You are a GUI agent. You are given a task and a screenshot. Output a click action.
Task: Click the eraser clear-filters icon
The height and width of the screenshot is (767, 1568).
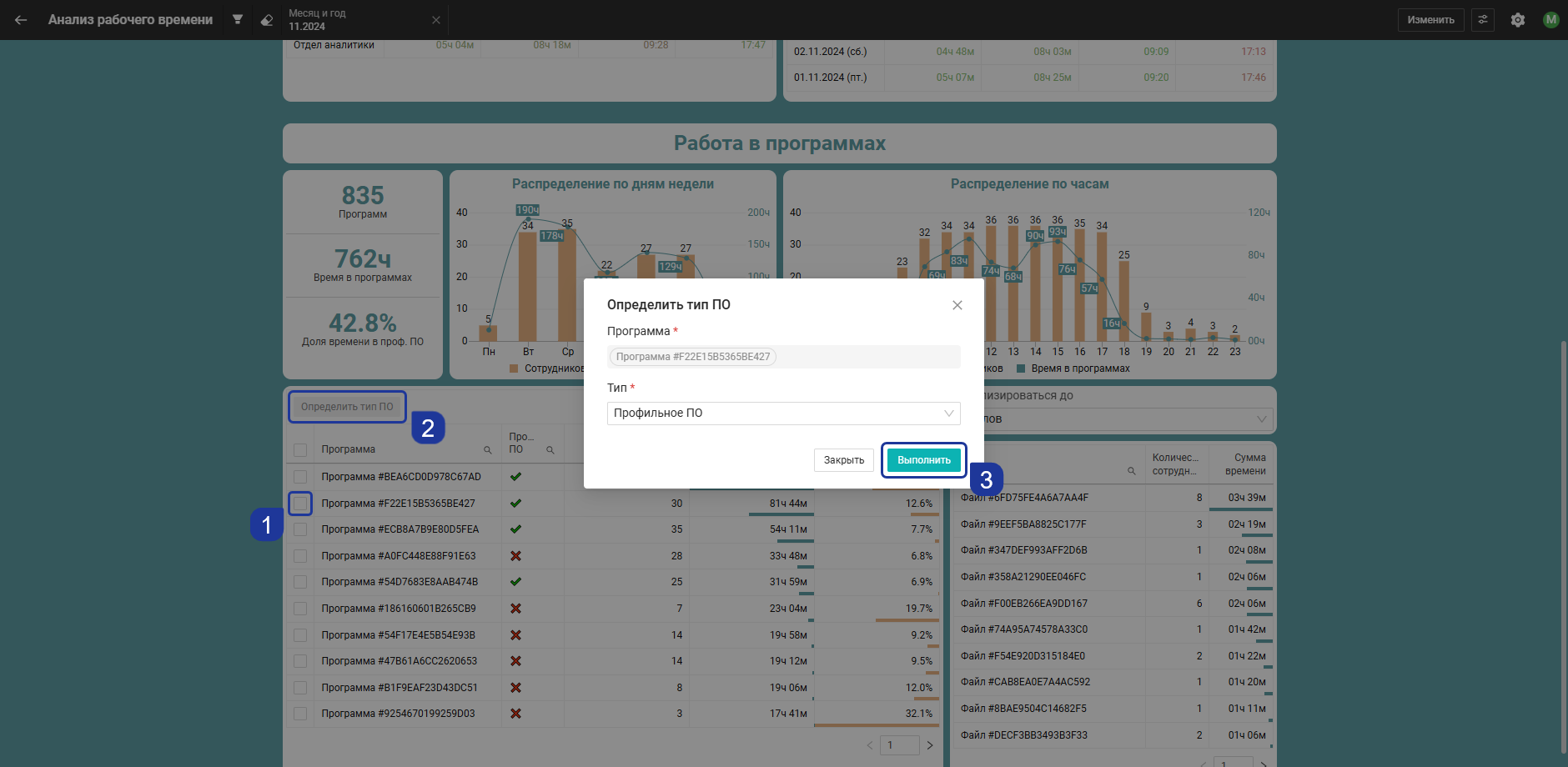click(267, 20)
